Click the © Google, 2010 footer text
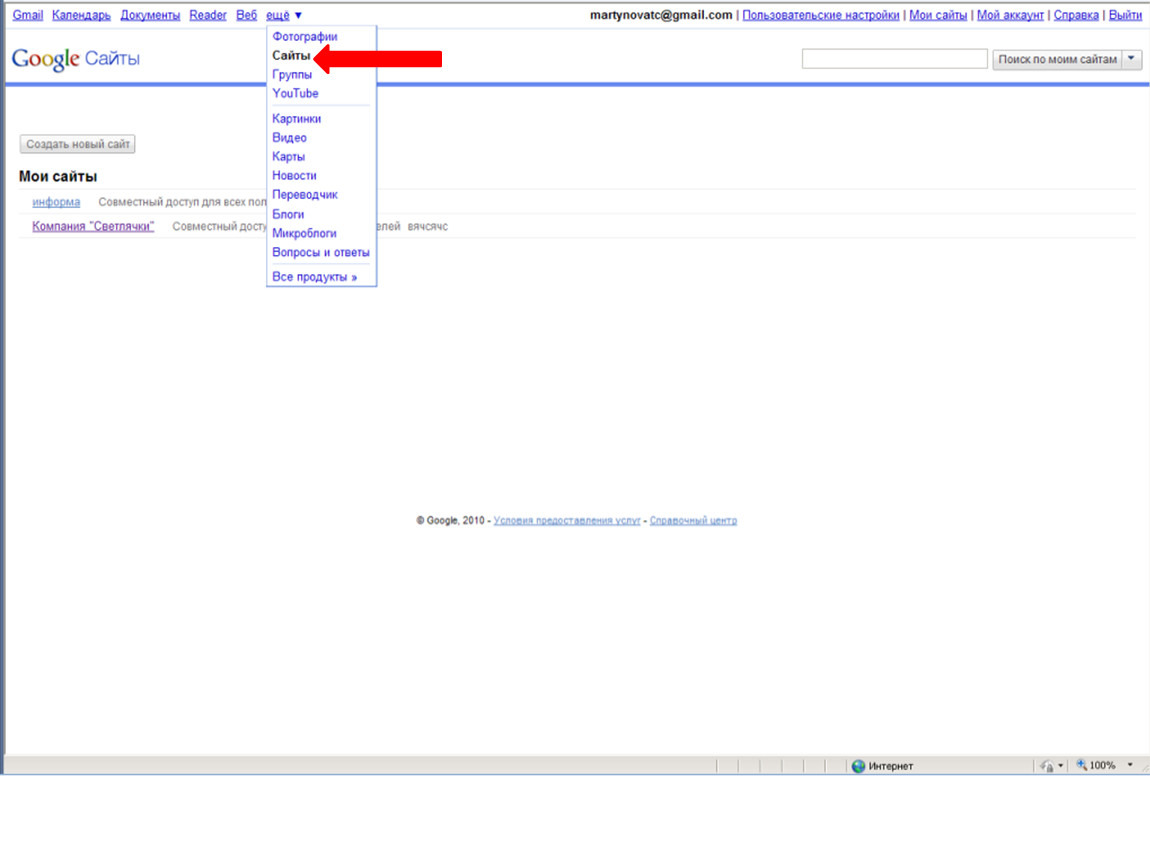The width and height of the screenshot is (1150, 864). [450, 520]
